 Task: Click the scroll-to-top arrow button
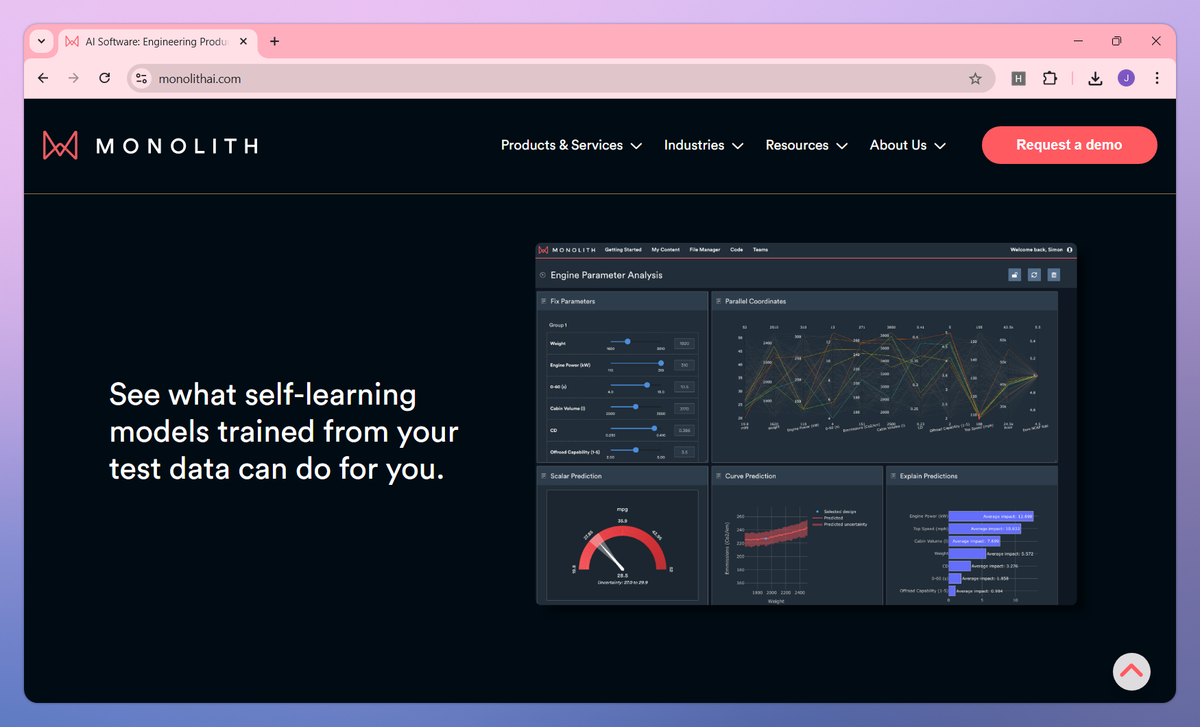click(x=1131, y=671)
